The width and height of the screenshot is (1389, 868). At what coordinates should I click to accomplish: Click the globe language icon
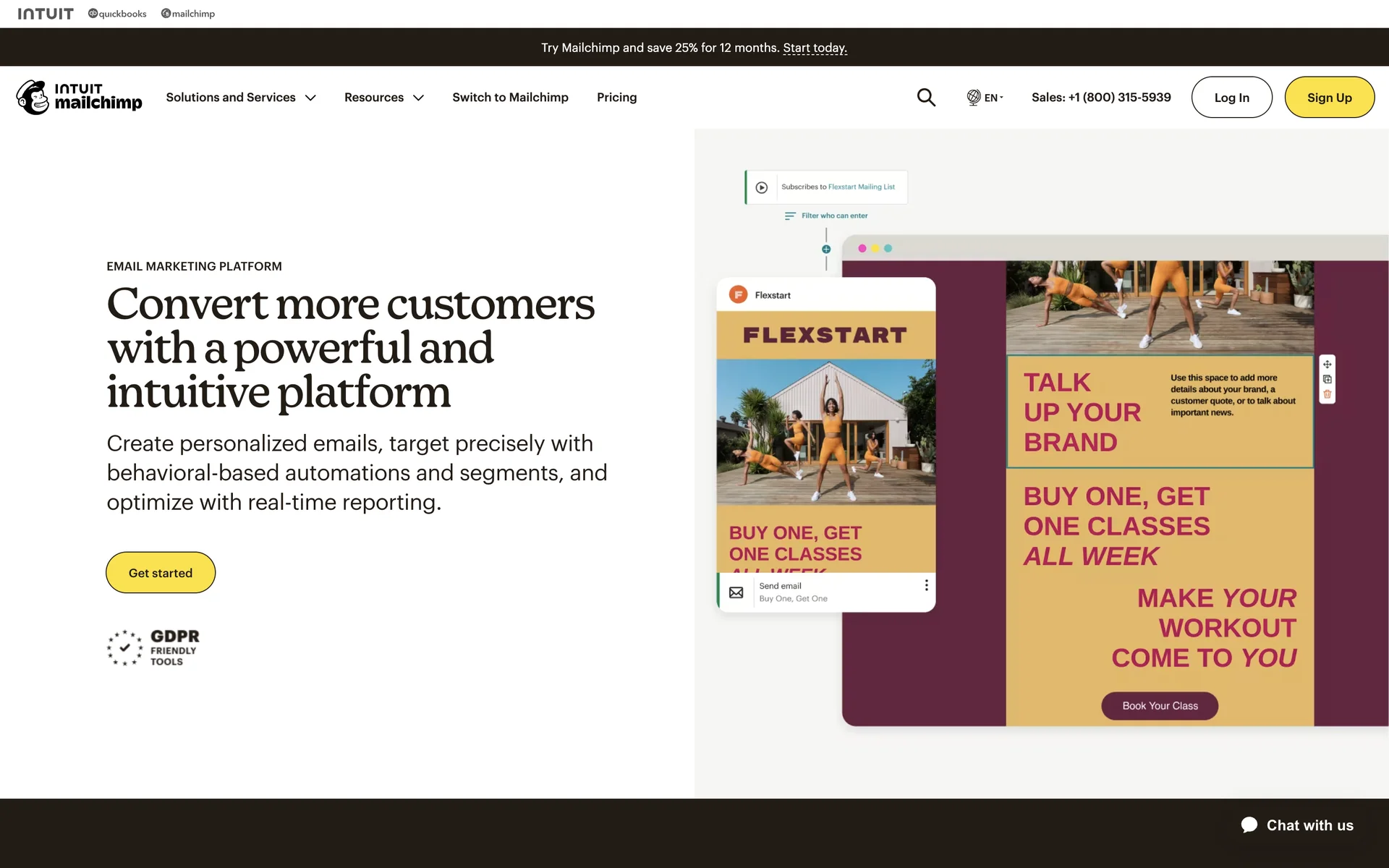(974, 97)
